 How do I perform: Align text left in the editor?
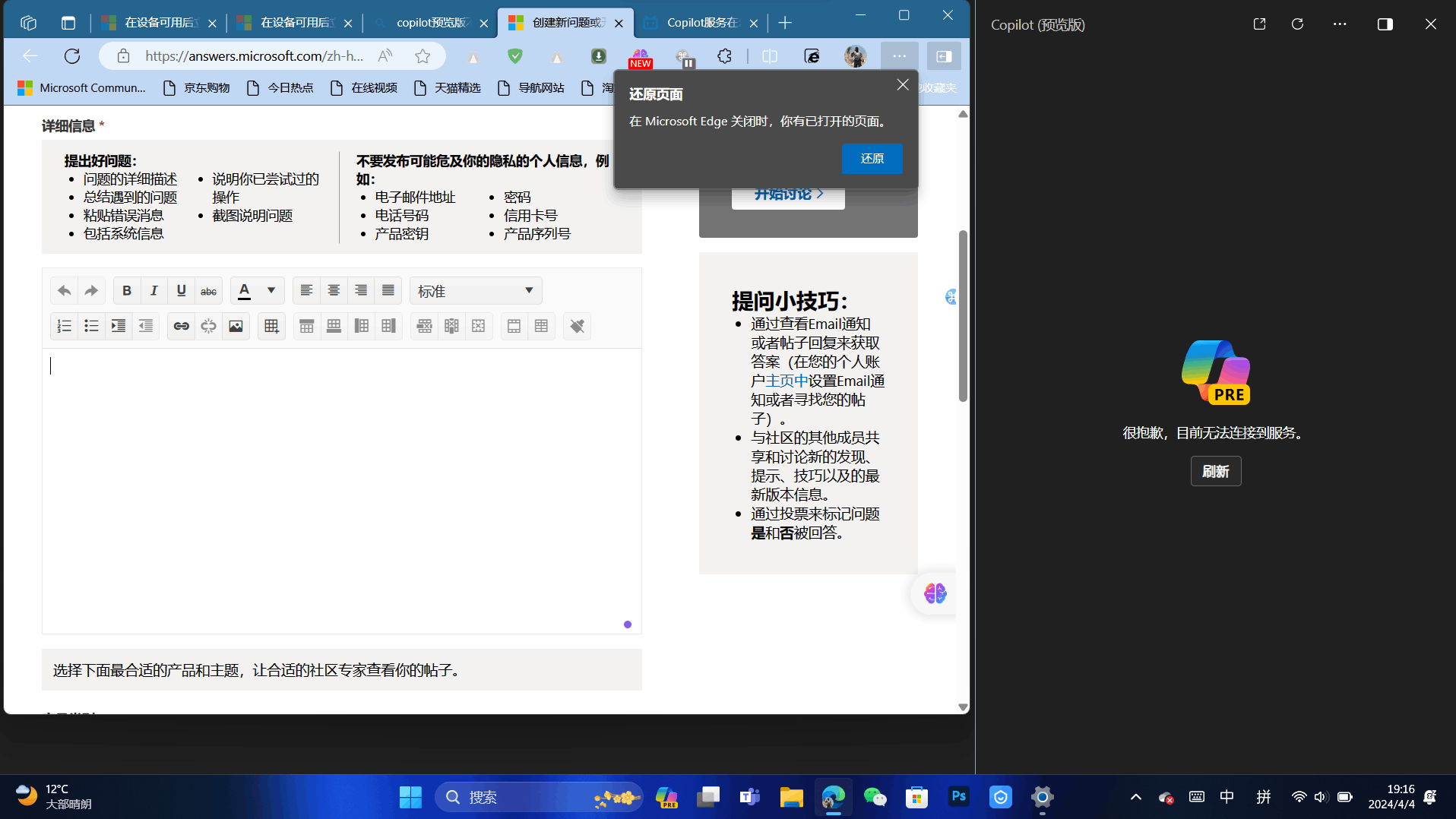[306, 291]
